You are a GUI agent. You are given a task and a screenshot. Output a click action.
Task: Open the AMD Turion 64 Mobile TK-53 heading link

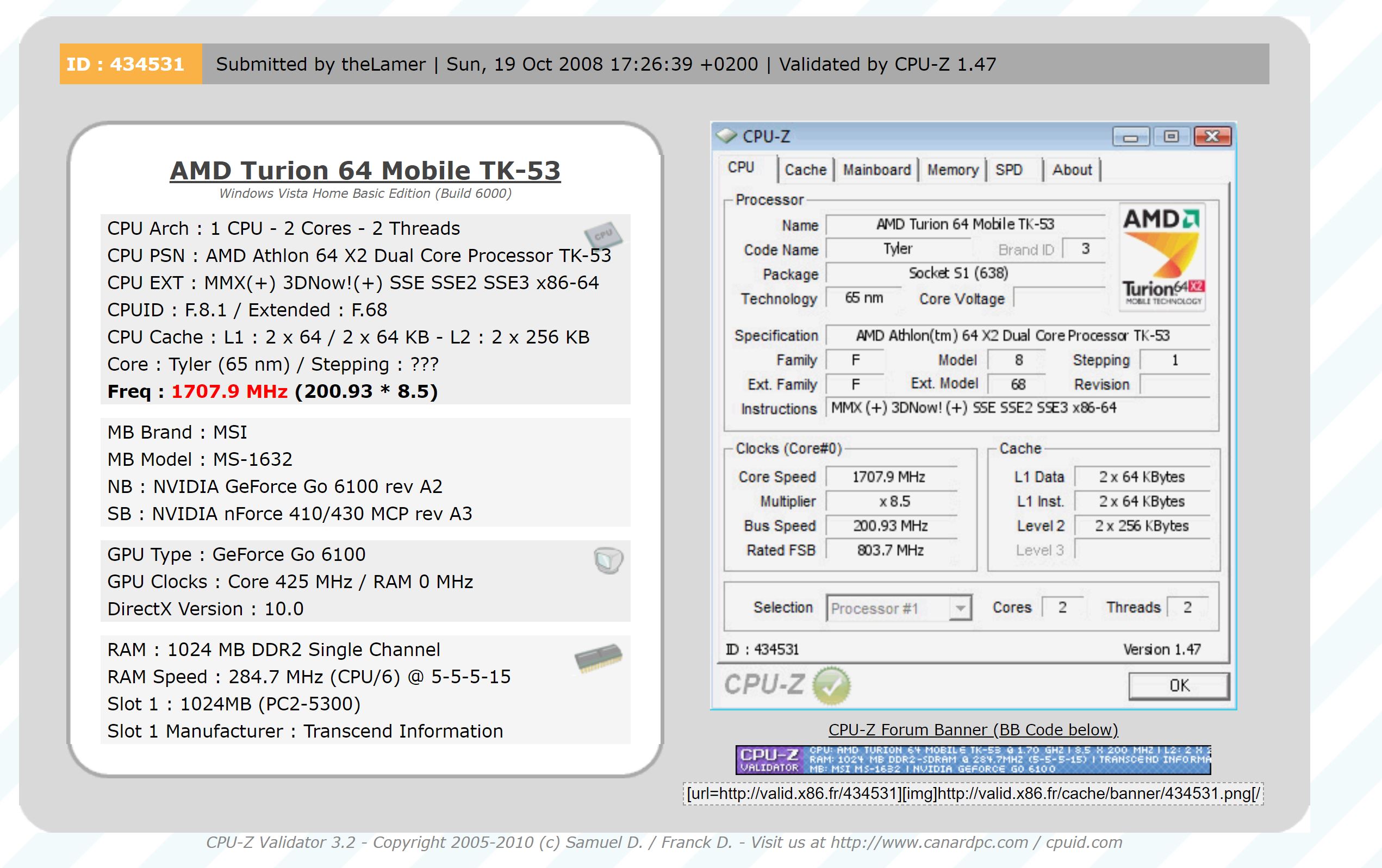coord(365,171)
